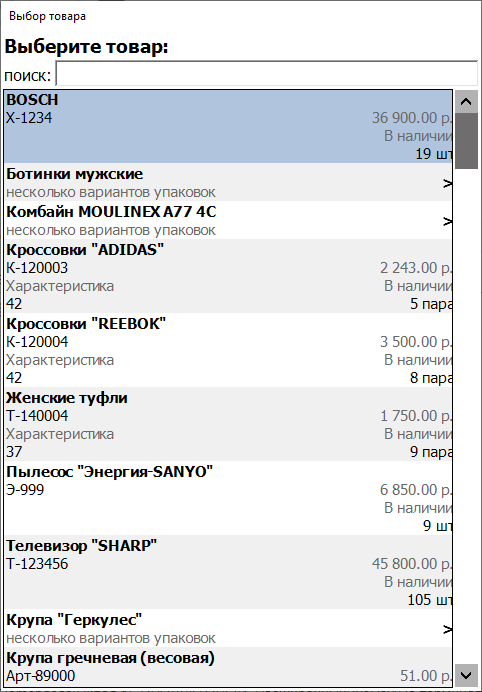The image size is (482, 692).
Task: Select the BOSCH X-1234 product
Action: point(228,127)
